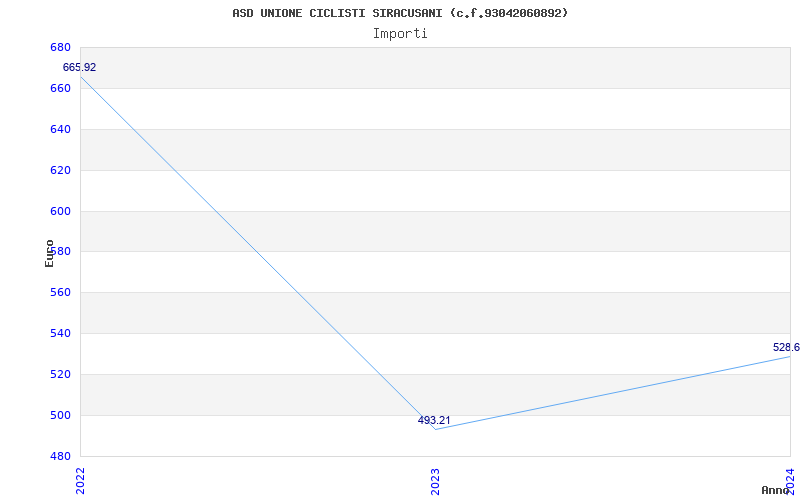Click the 2022 x-axis label
Viewport: 800px width, 500px height.
click(81, 480)
